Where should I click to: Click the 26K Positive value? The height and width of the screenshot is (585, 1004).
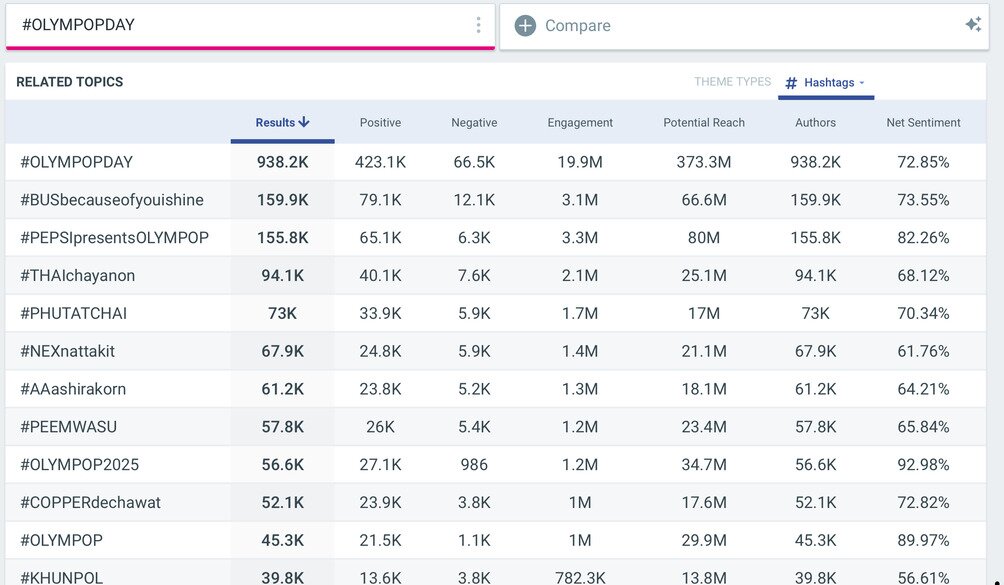pos(380,426)
